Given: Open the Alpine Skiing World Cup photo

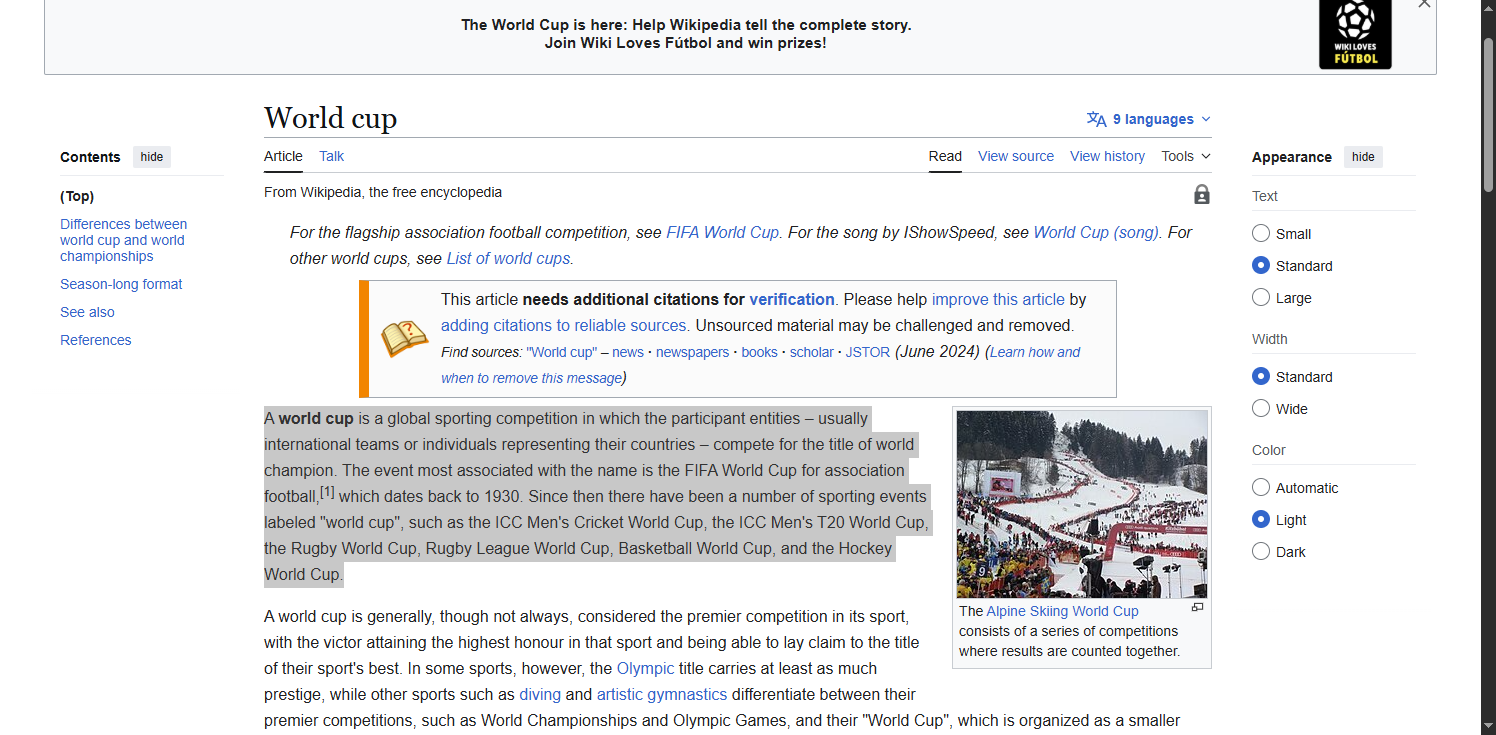Looking at the screenshot, I should pyautogui.click(x=1082, y=504).
